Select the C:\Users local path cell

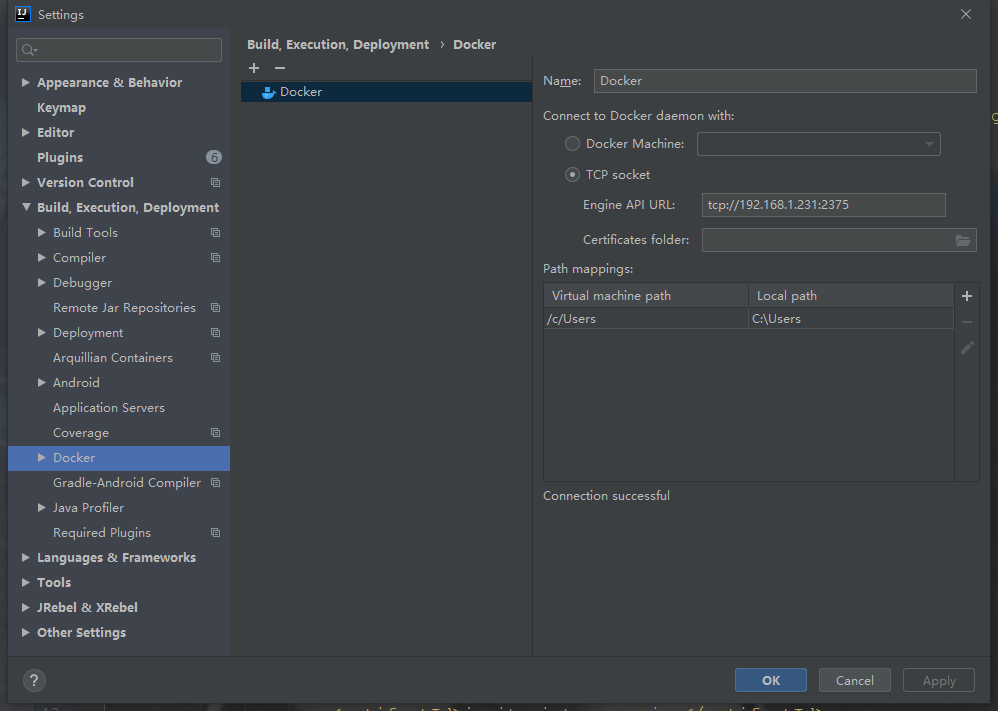(851, 319)
